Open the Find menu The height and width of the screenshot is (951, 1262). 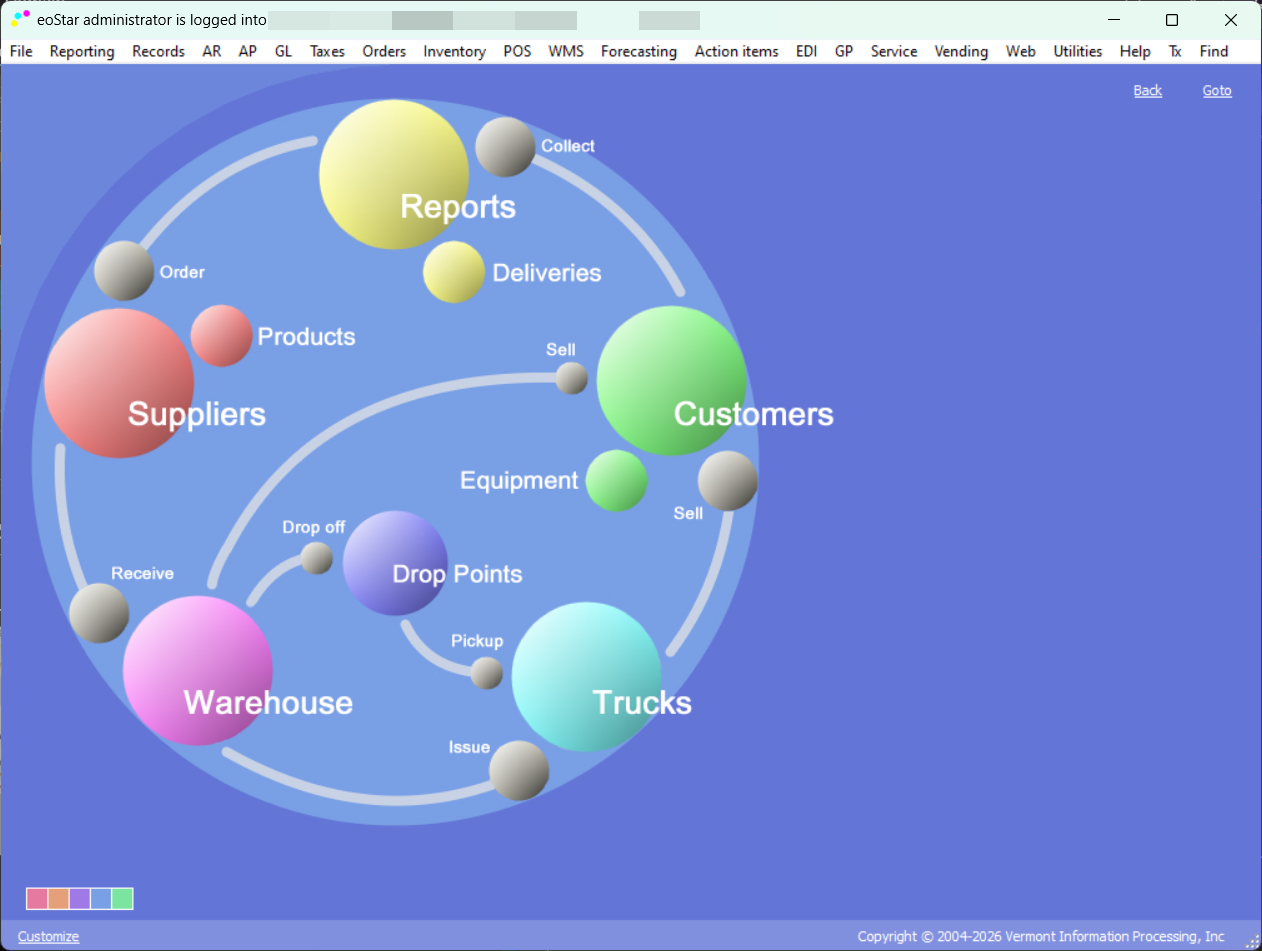click(1214, 51)
